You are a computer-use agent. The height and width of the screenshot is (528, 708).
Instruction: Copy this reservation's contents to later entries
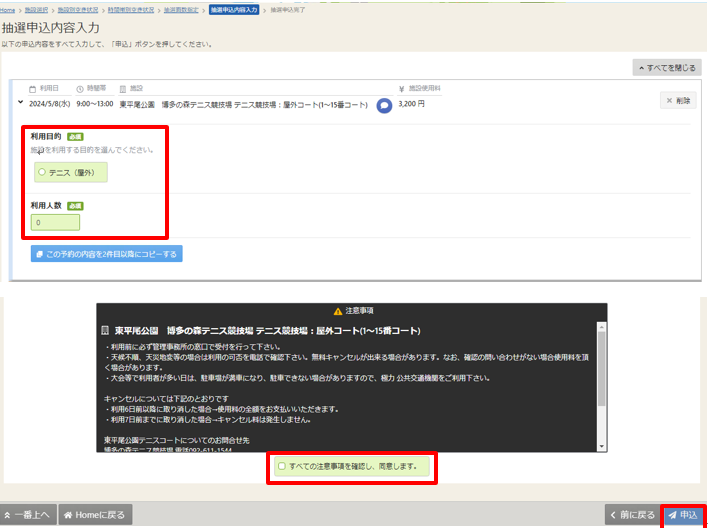tap(106, 254)
